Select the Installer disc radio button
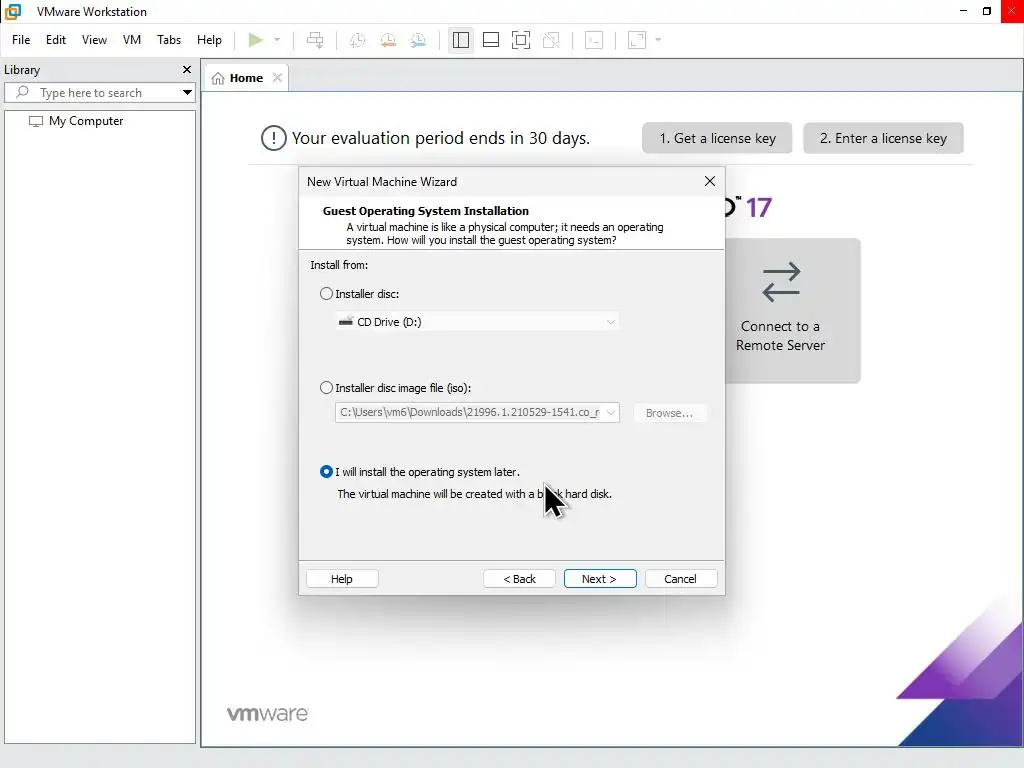Screen dimensions: 1024x768 click(x=326, y=294)
